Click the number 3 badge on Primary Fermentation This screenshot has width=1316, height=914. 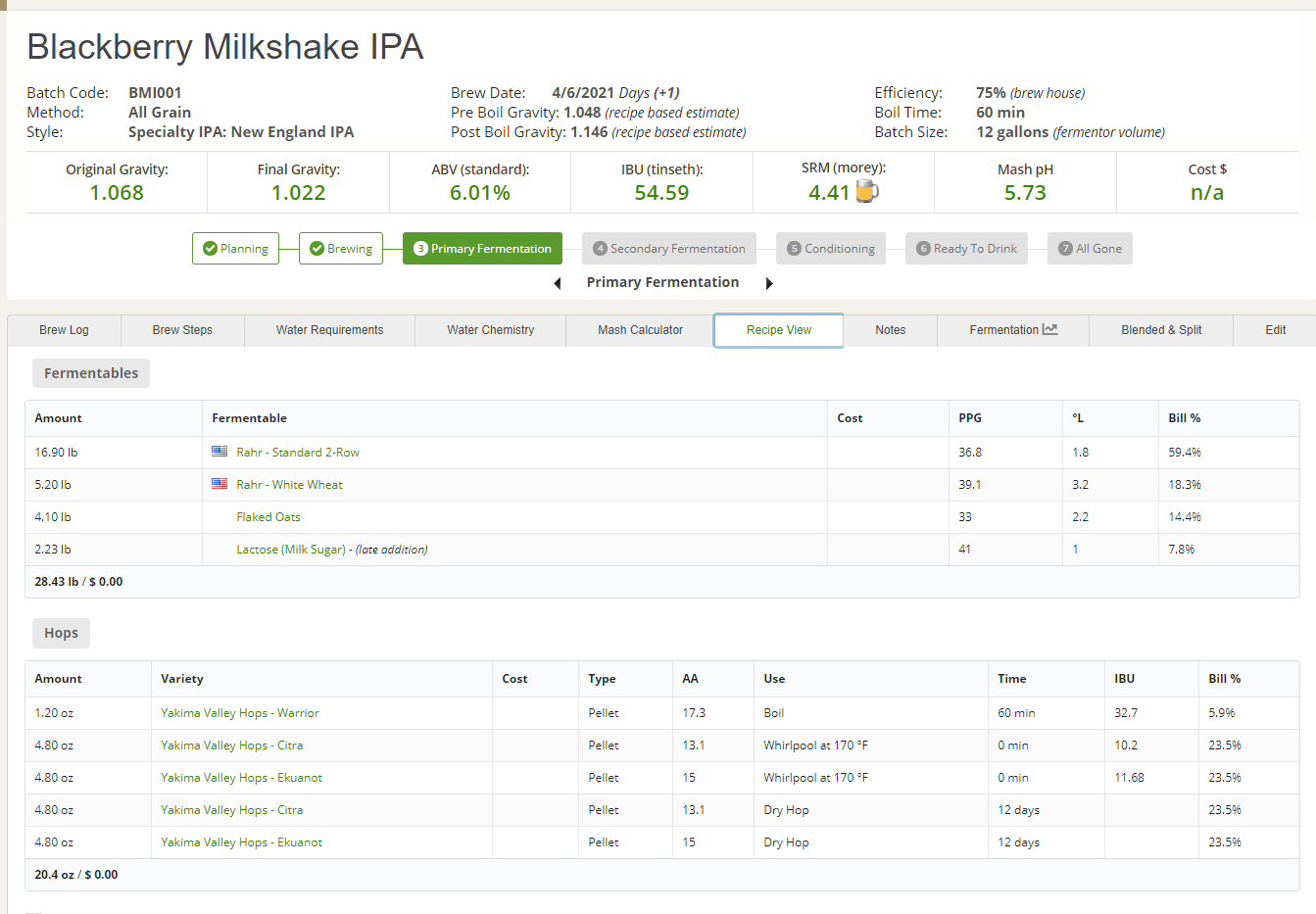tap(420, 249)
